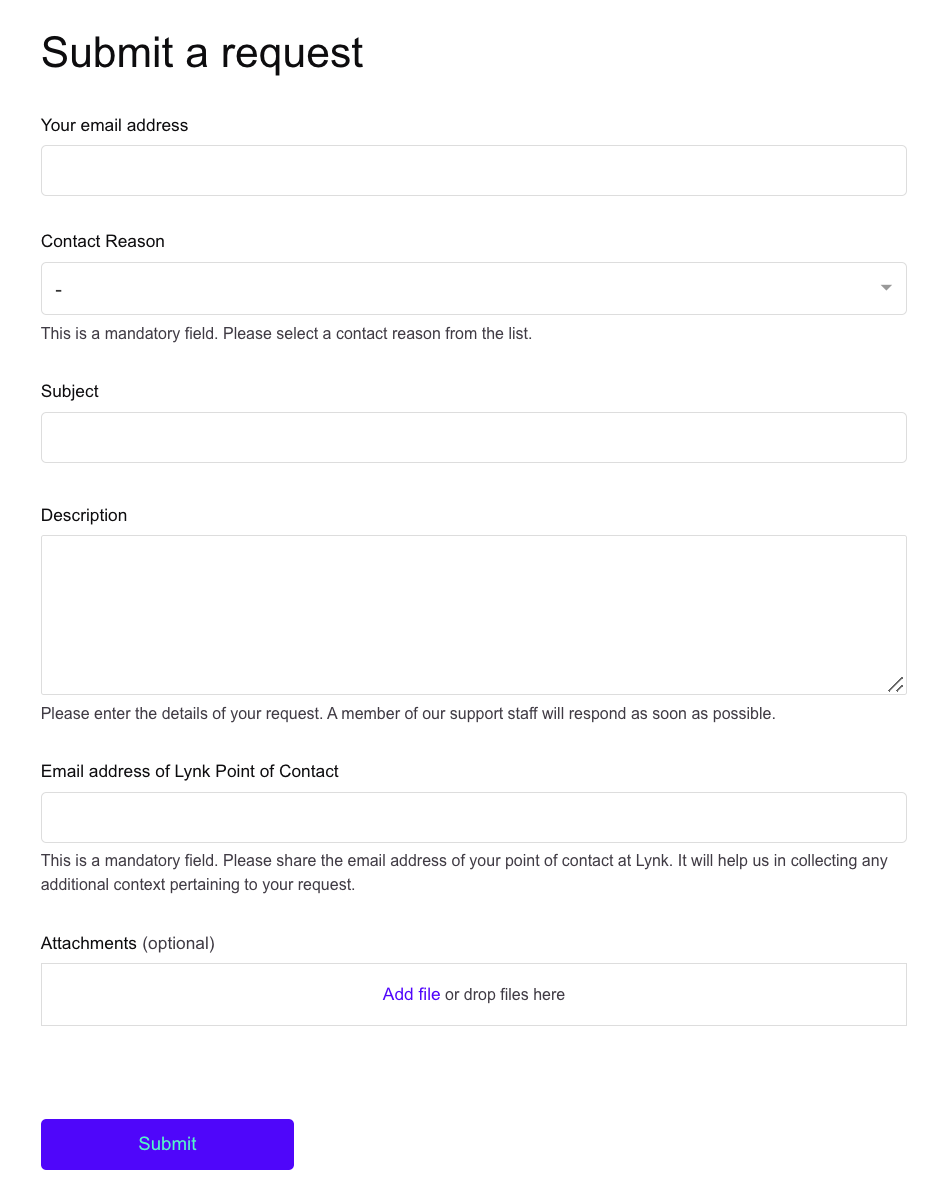Click the Attachments optional label

127,943
